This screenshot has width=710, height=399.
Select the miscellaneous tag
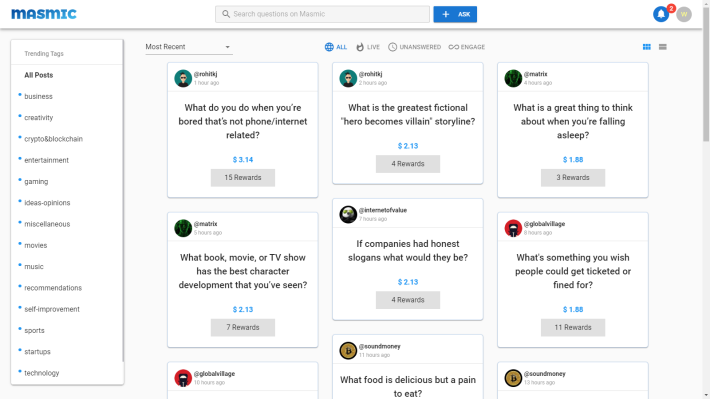click(x=47, y=224)
